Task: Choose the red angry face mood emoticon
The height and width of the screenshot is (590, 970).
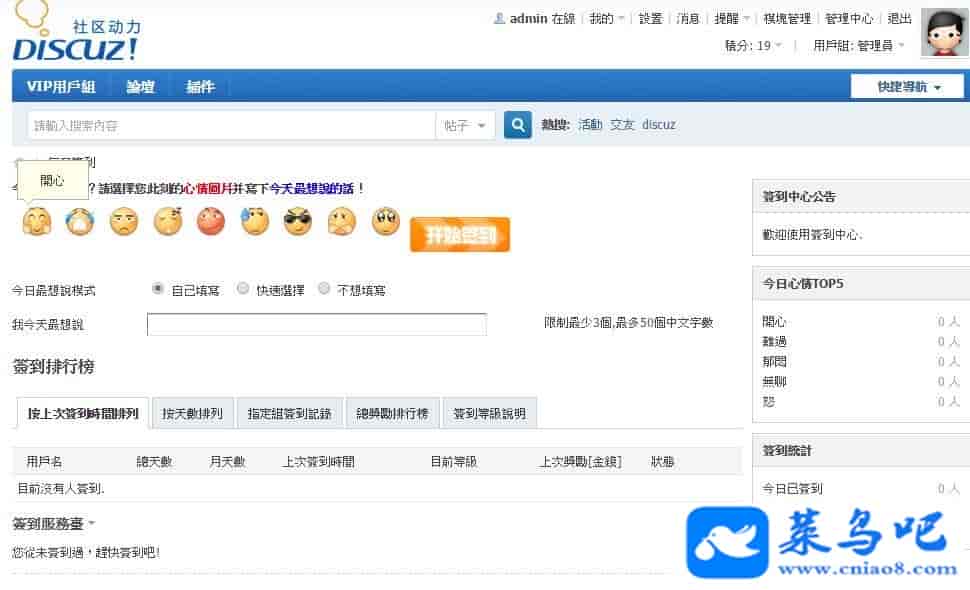Action: click(x=211, y=222)
